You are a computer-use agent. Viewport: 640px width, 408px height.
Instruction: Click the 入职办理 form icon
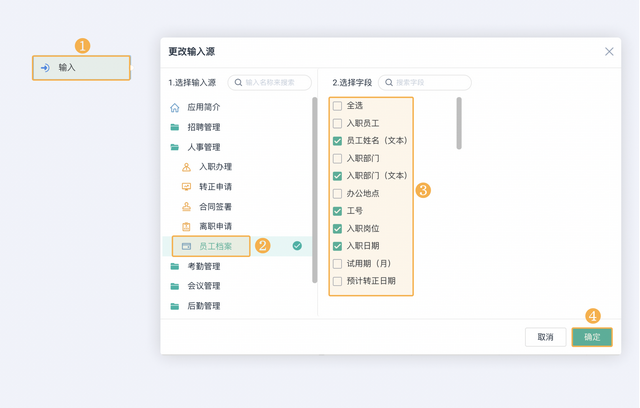click(x=186, y=167)
